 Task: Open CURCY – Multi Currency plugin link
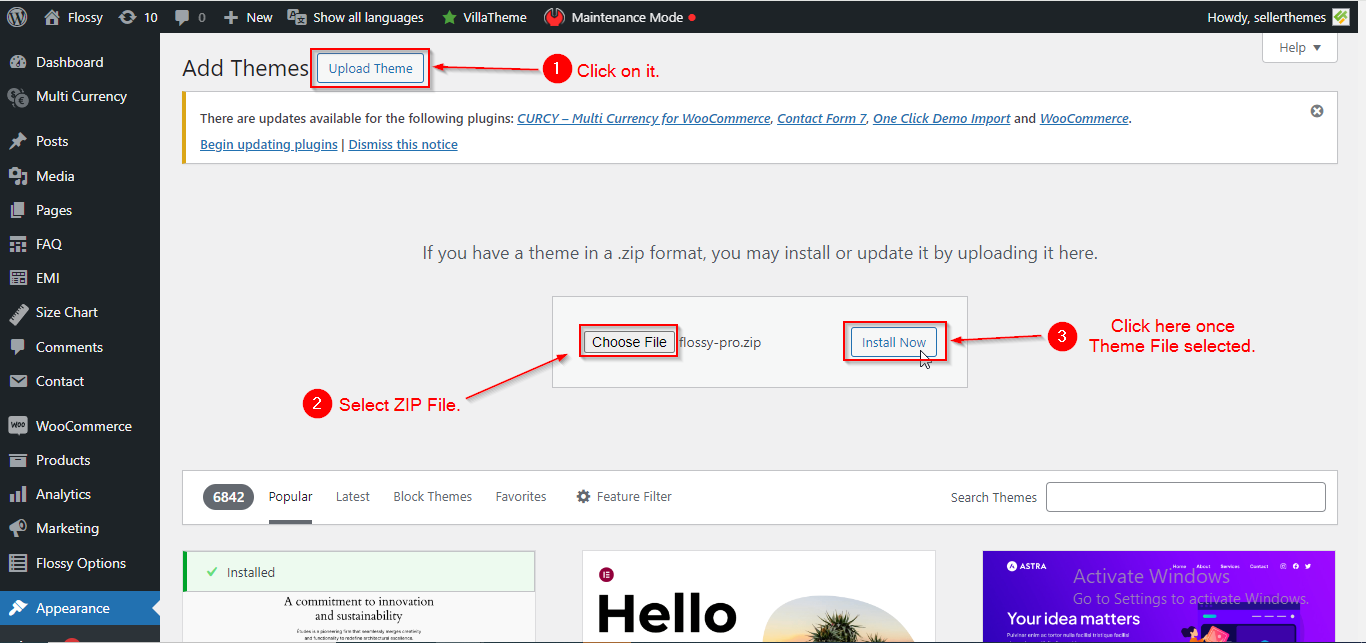[644, 118]
